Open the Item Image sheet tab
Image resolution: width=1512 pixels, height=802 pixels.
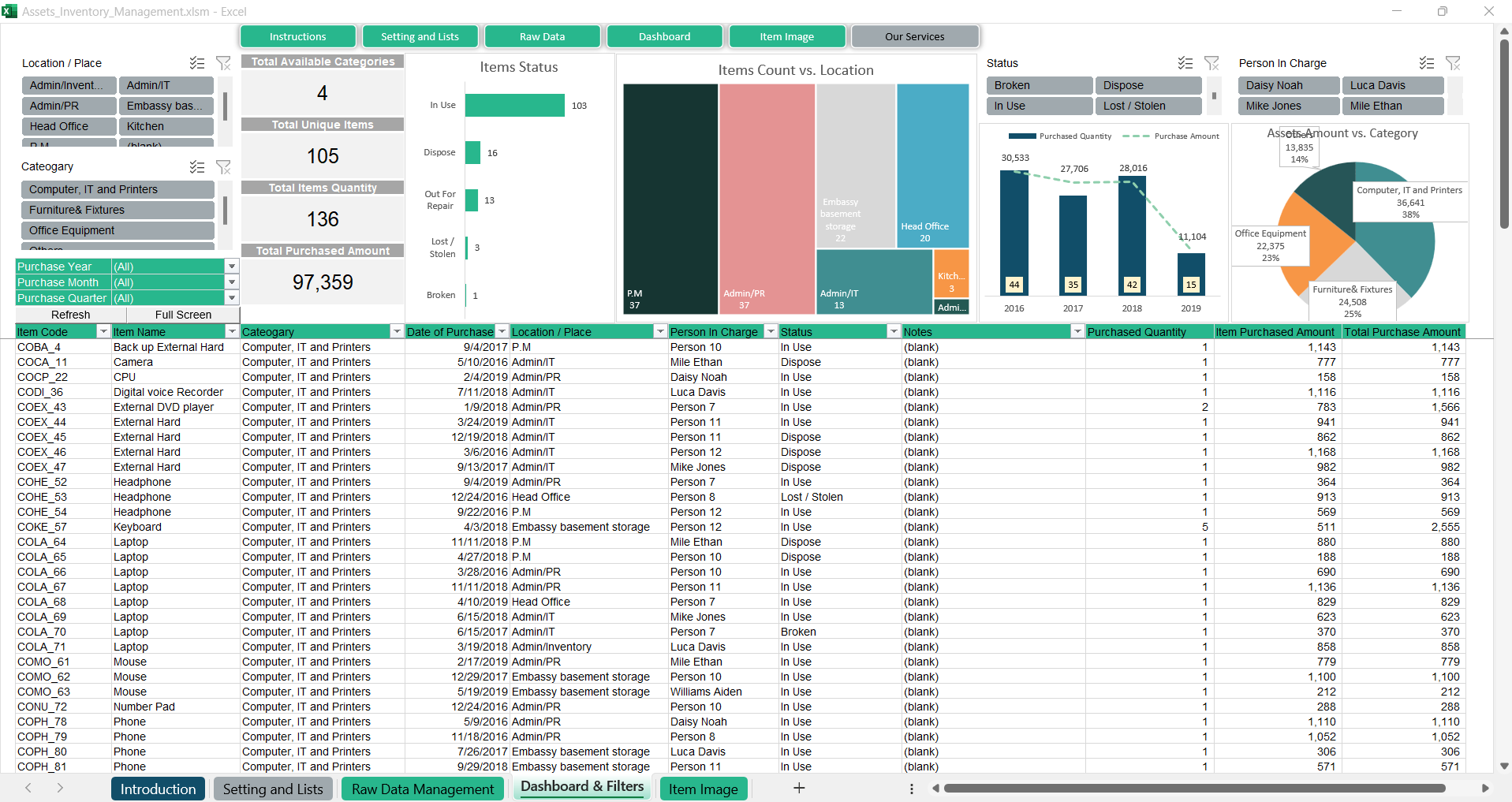coord(703,789)
